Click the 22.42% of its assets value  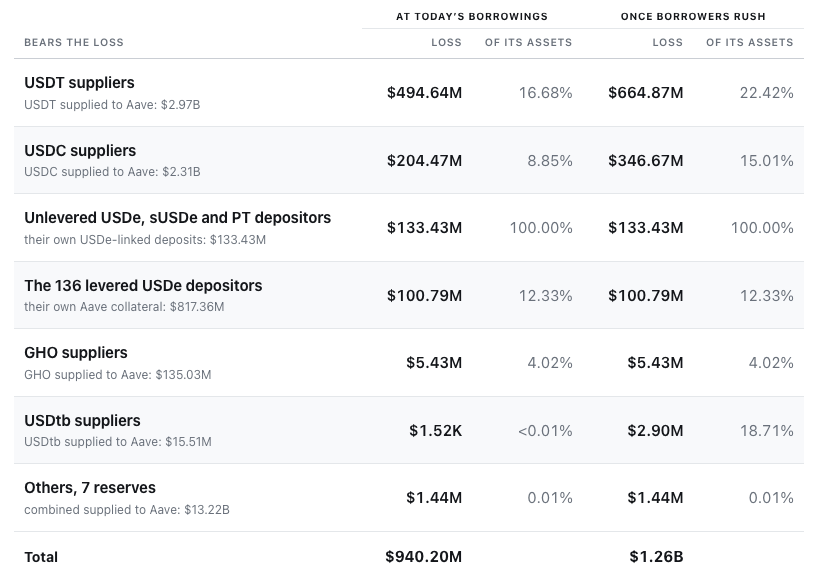[766, 93]
